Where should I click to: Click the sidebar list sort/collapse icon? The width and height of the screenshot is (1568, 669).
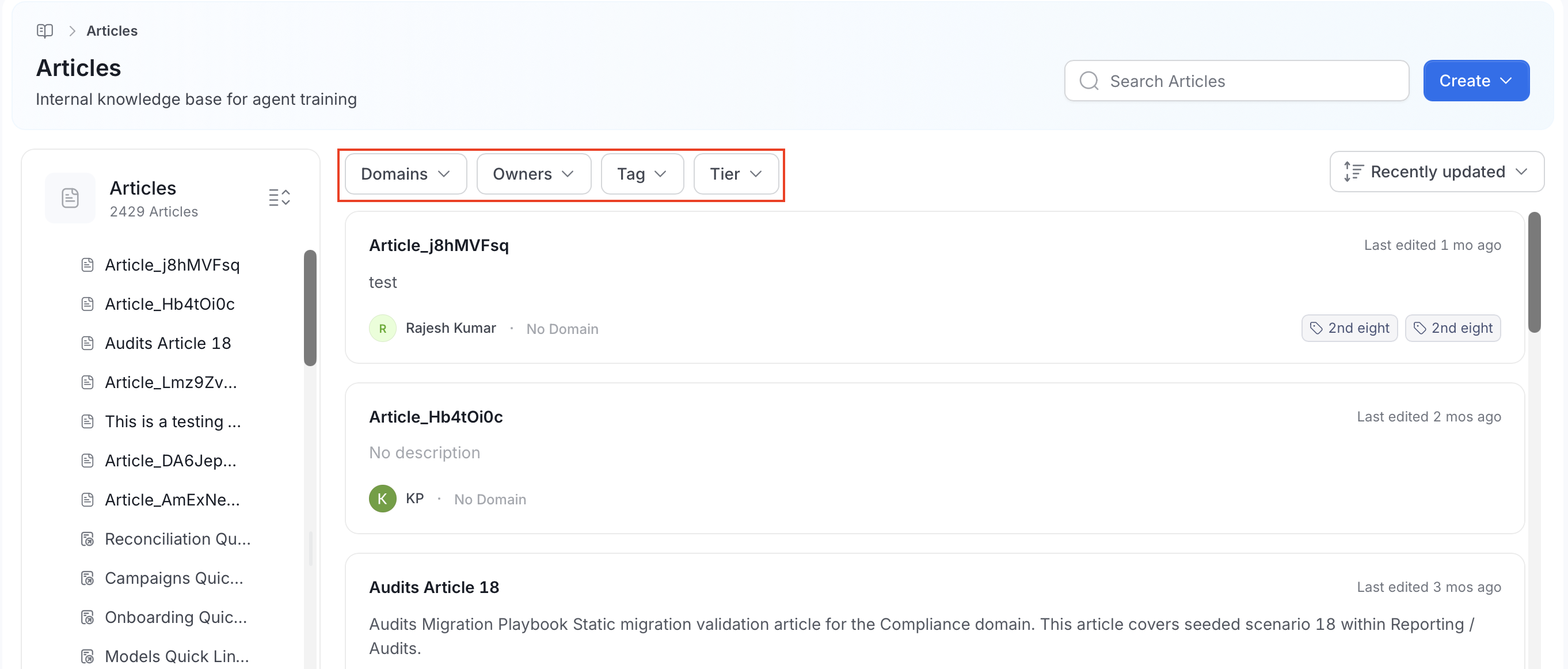279,198
